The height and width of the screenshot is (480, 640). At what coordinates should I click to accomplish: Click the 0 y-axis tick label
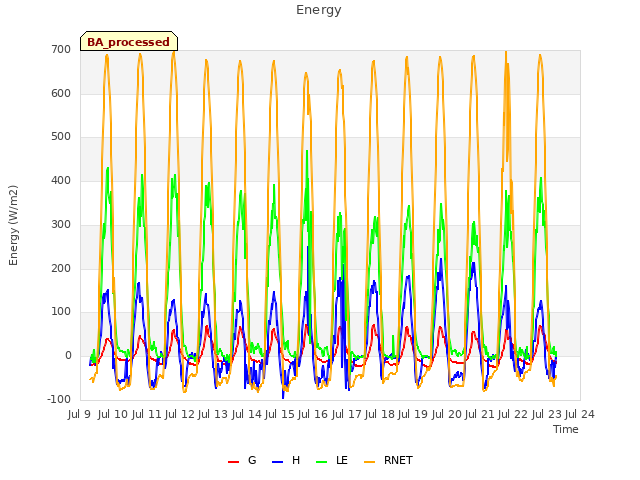coord(68,356)
